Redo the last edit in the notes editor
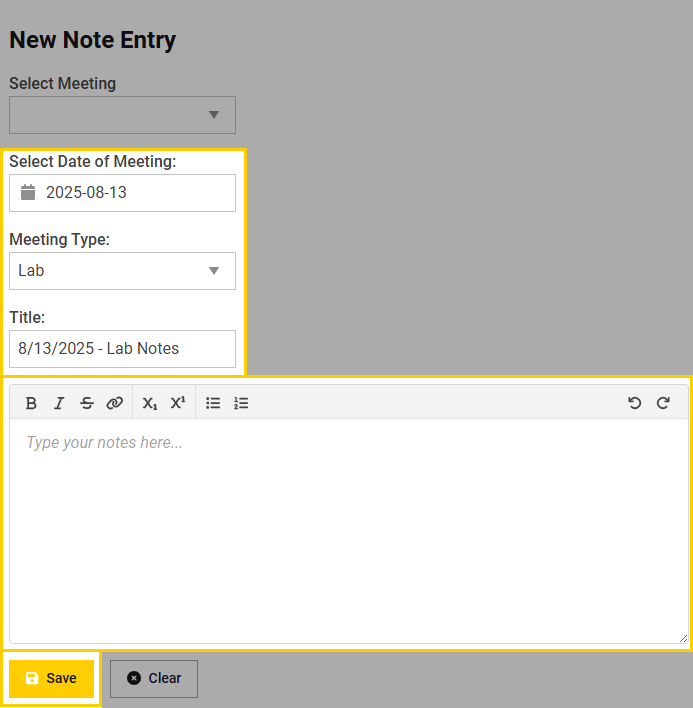The width and height of the screenshot is (693, 708). tap(663, 403)
